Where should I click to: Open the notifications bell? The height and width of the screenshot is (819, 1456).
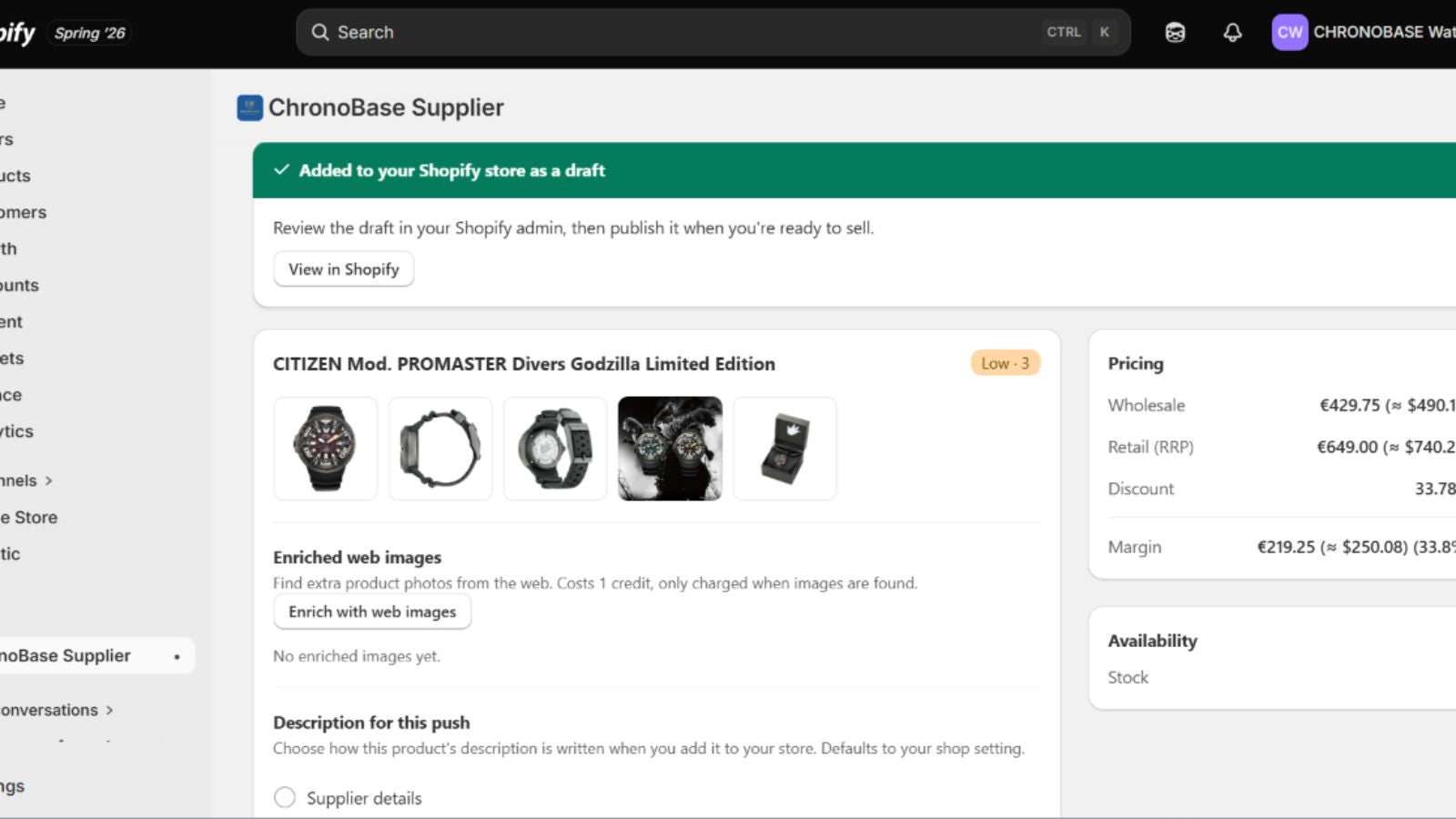click(x=1232, y=33)
